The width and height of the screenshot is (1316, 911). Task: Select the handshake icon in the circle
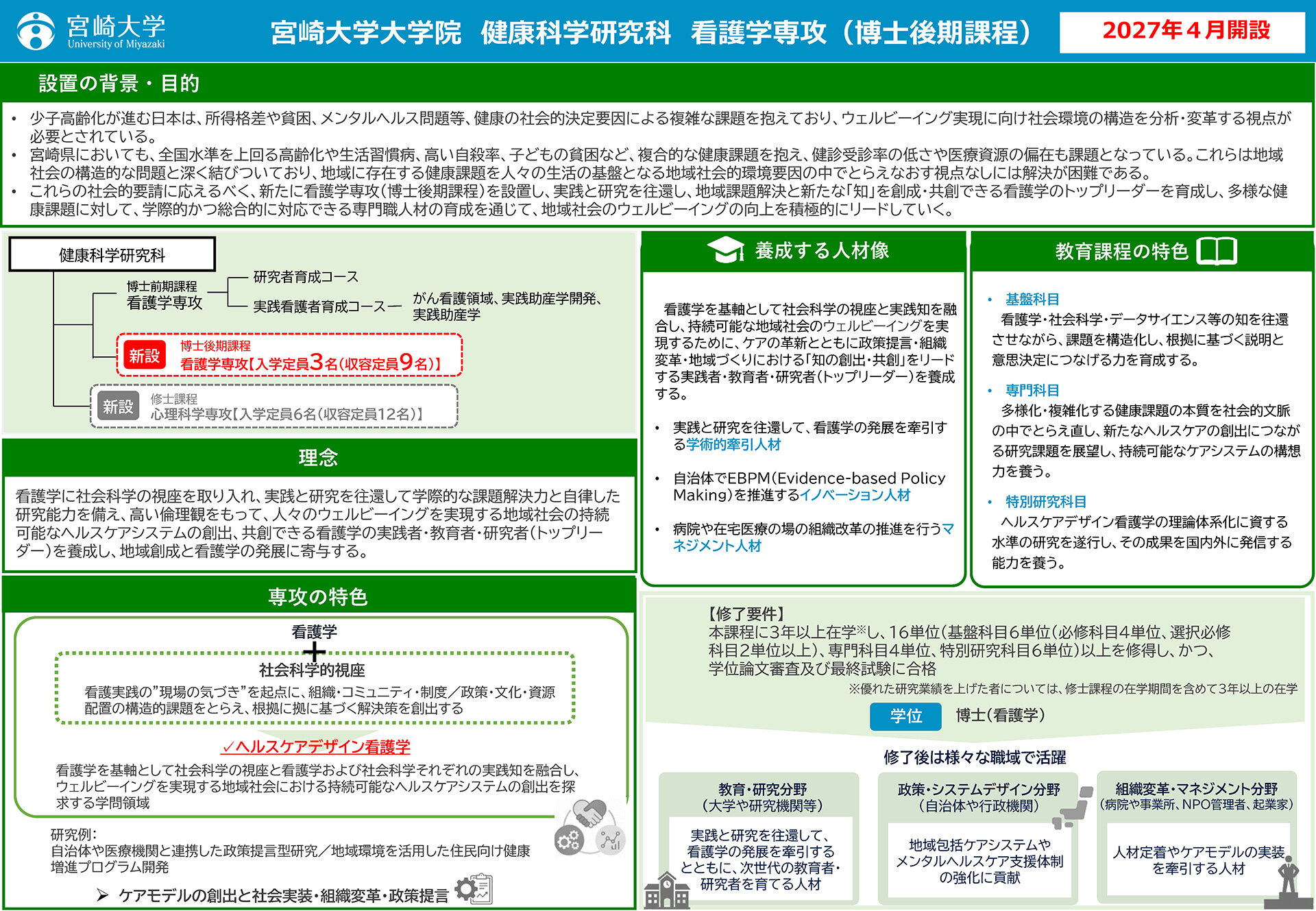pos(589,814)
